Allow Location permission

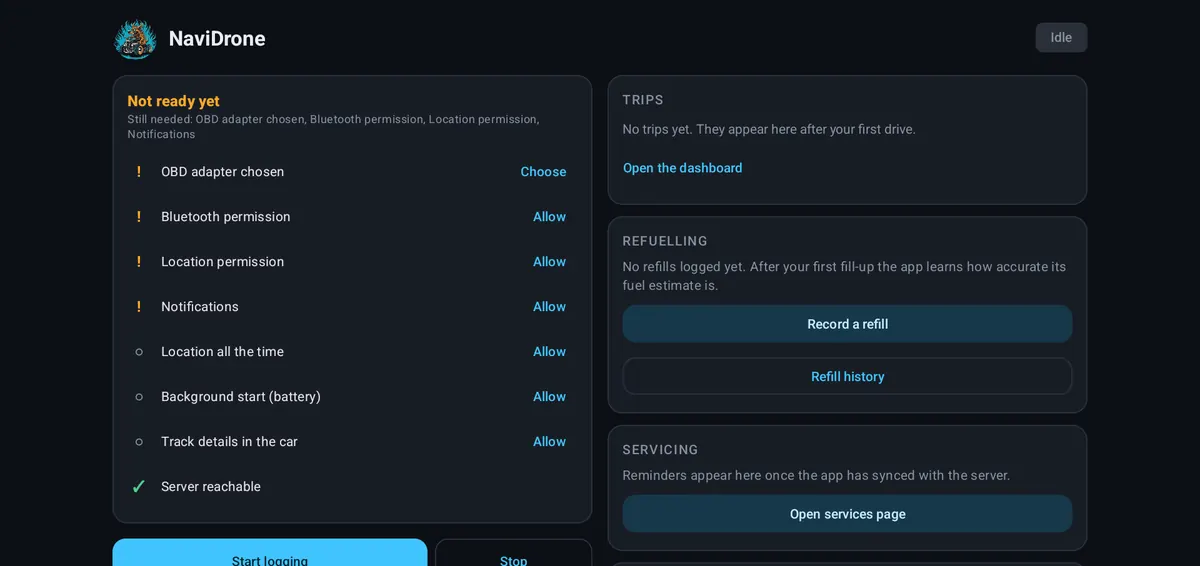pos(549,262)
